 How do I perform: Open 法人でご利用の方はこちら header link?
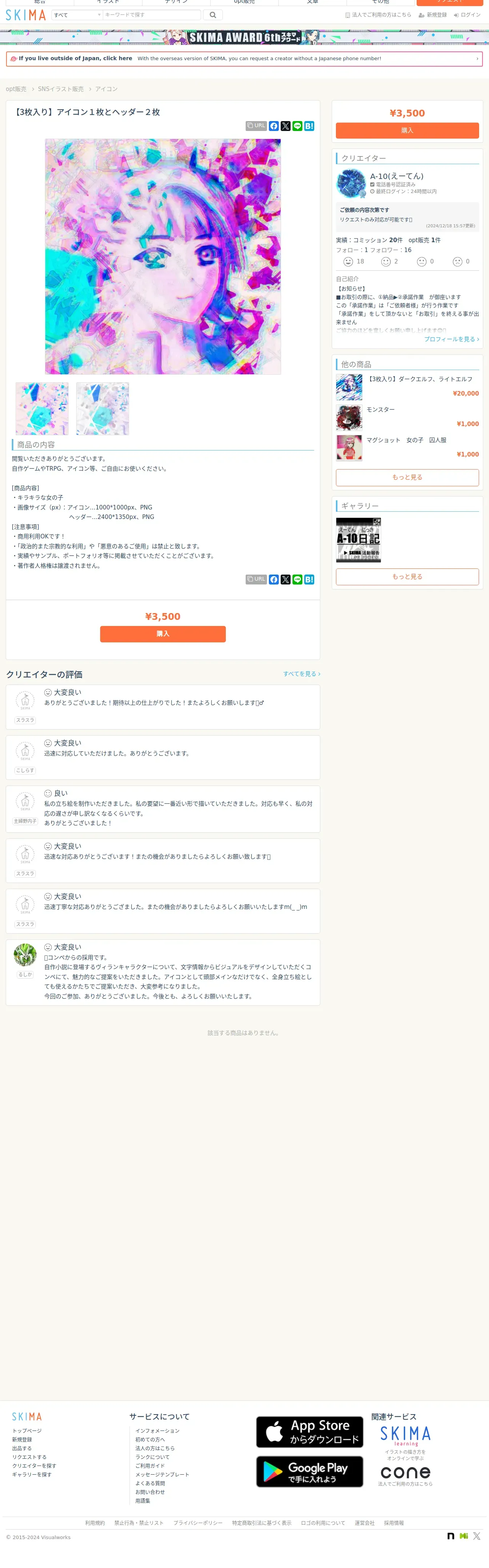[x=378, y=15]
